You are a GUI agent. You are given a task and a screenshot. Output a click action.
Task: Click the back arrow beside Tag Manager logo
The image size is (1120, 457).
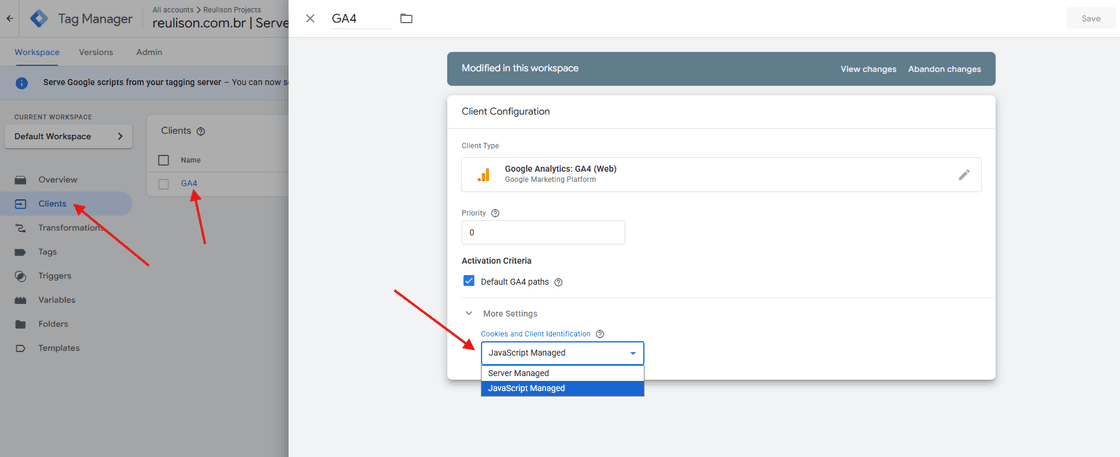[9, 19]
